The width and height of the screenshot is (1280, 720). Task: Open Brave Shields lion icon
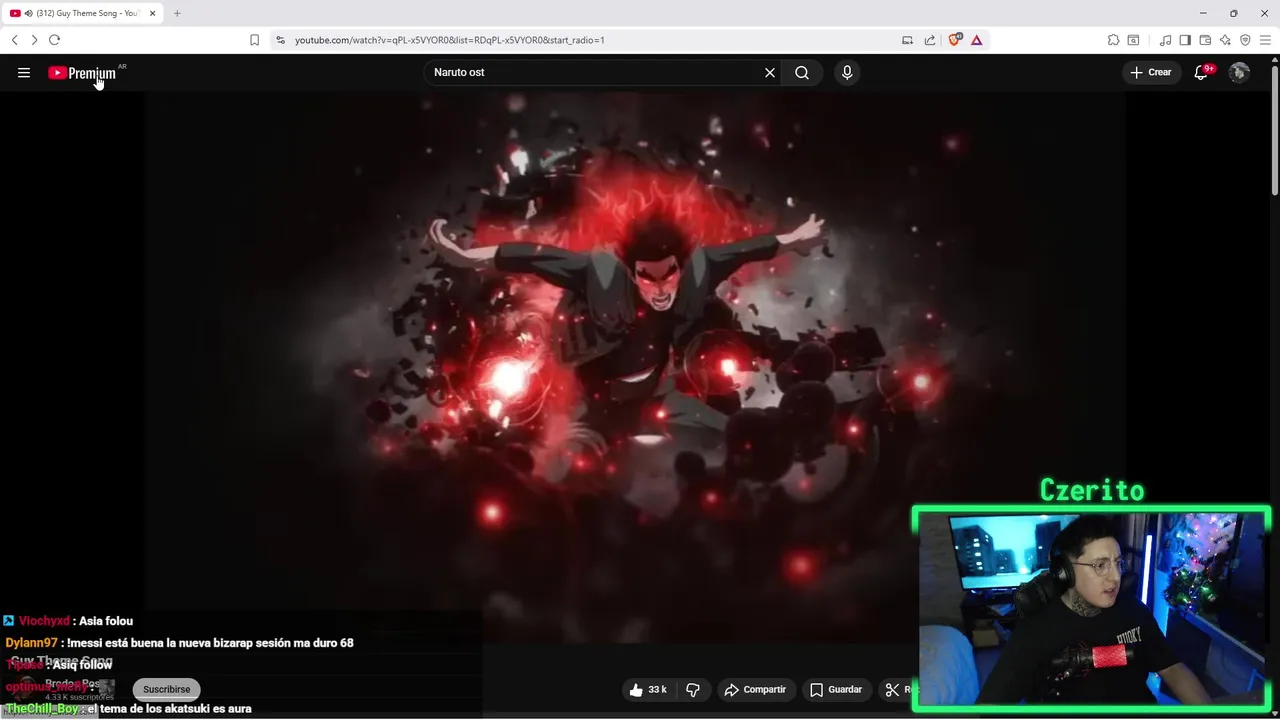[954, 40]
